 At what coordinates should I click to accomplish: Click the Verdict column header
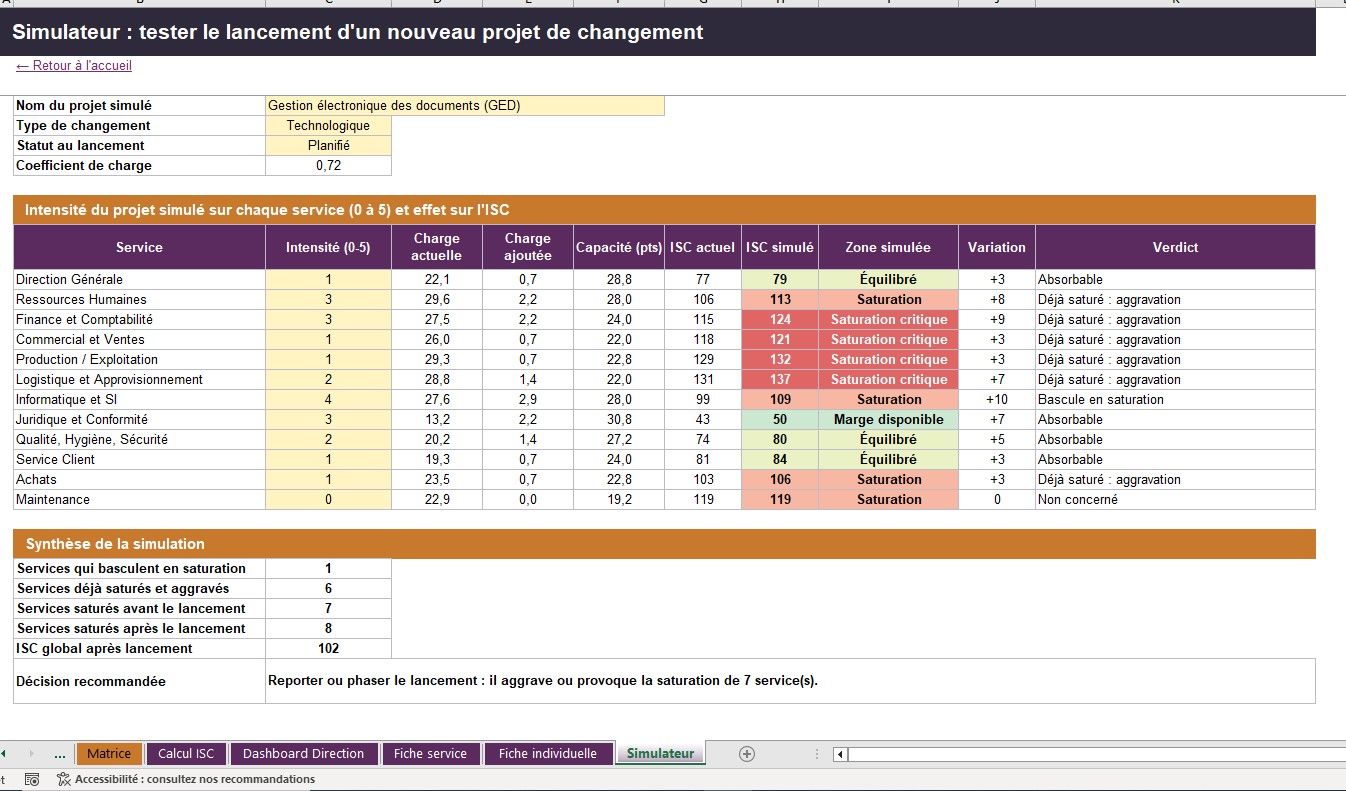(1175, 247)
